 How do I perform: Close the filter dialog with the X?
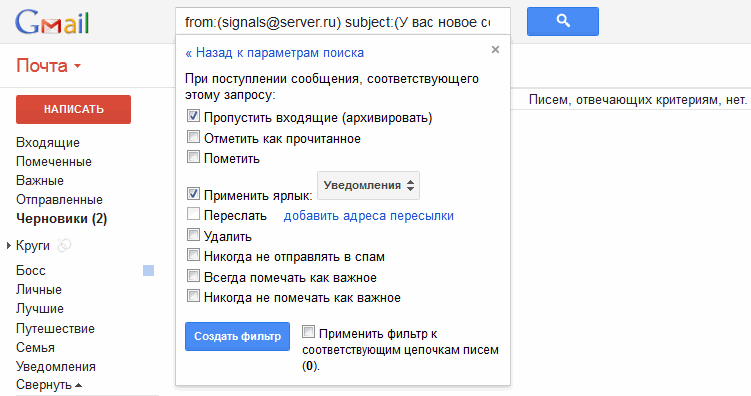495,49
